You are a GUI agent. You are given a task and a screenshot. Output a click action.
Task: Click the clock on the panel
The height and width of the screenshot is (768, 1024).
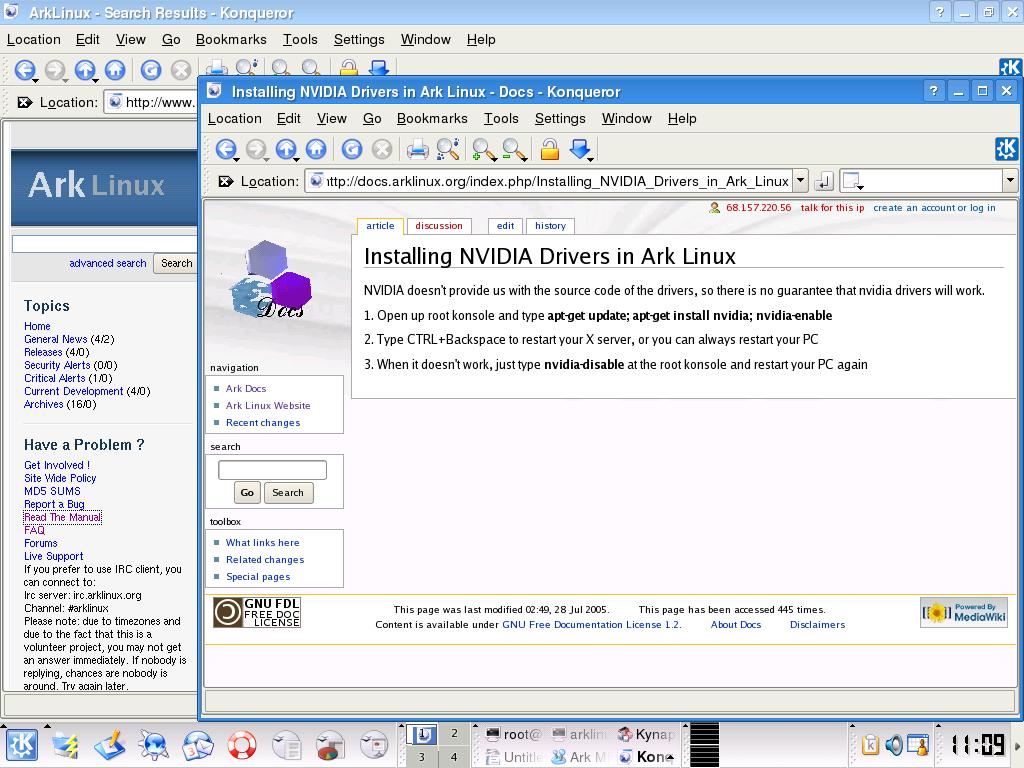(x=976, y=745)
